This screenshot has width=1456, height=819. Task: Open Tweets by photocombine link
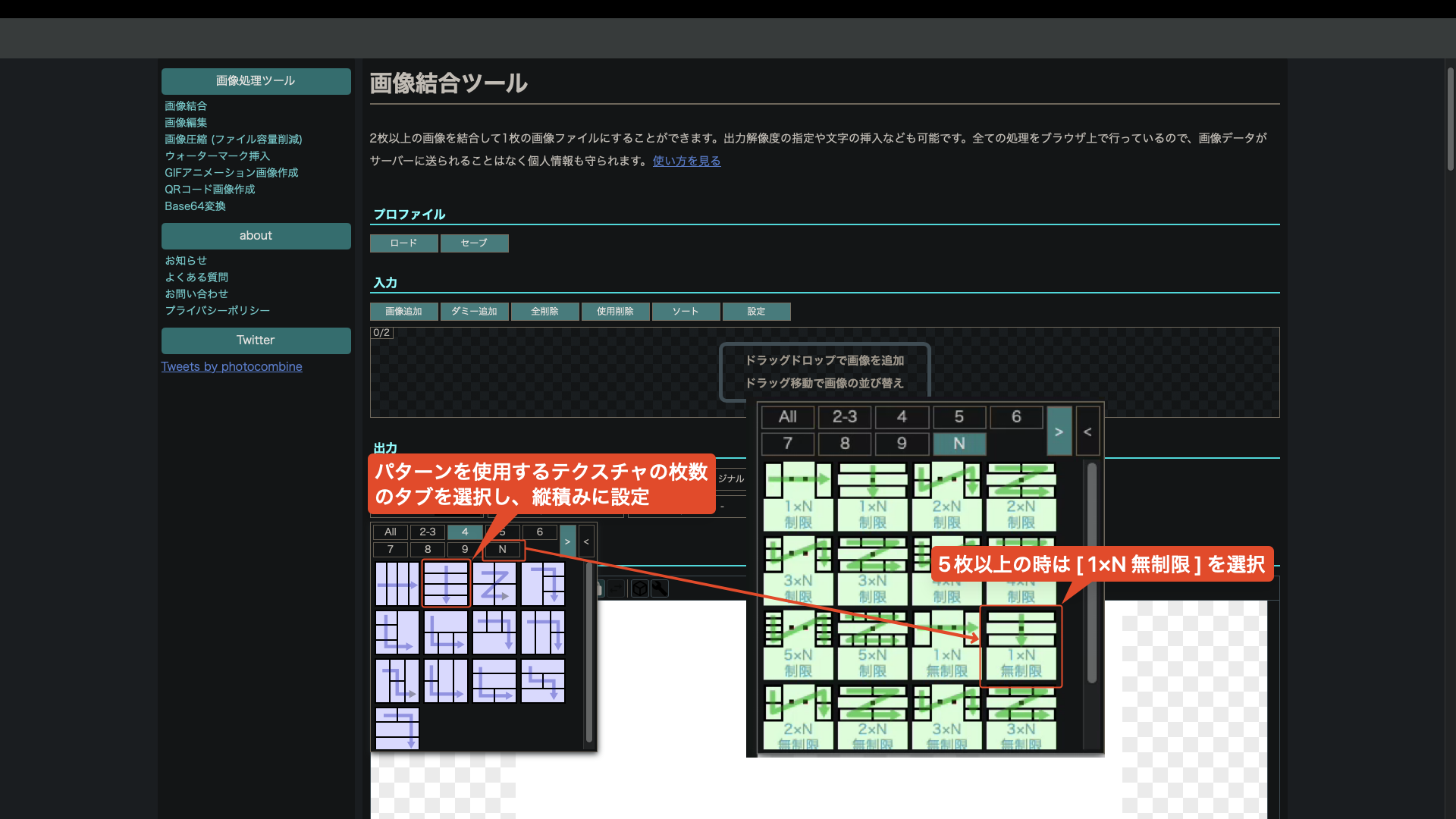(x=231, y=366)
